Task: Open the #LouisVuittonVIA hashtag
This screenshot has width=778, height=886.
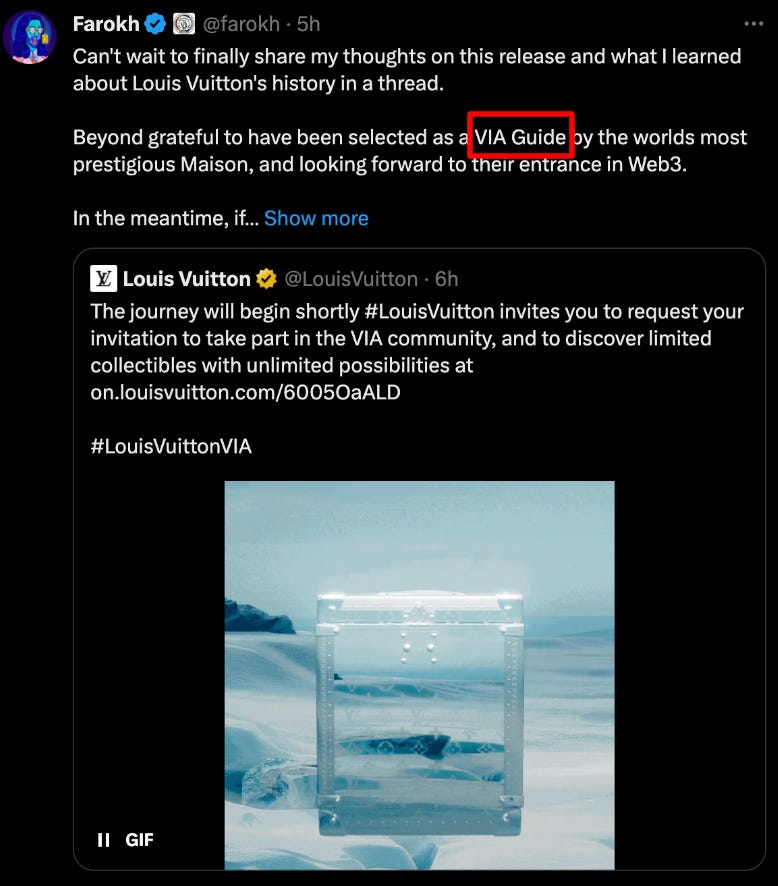Action: [x=171, y=446]
